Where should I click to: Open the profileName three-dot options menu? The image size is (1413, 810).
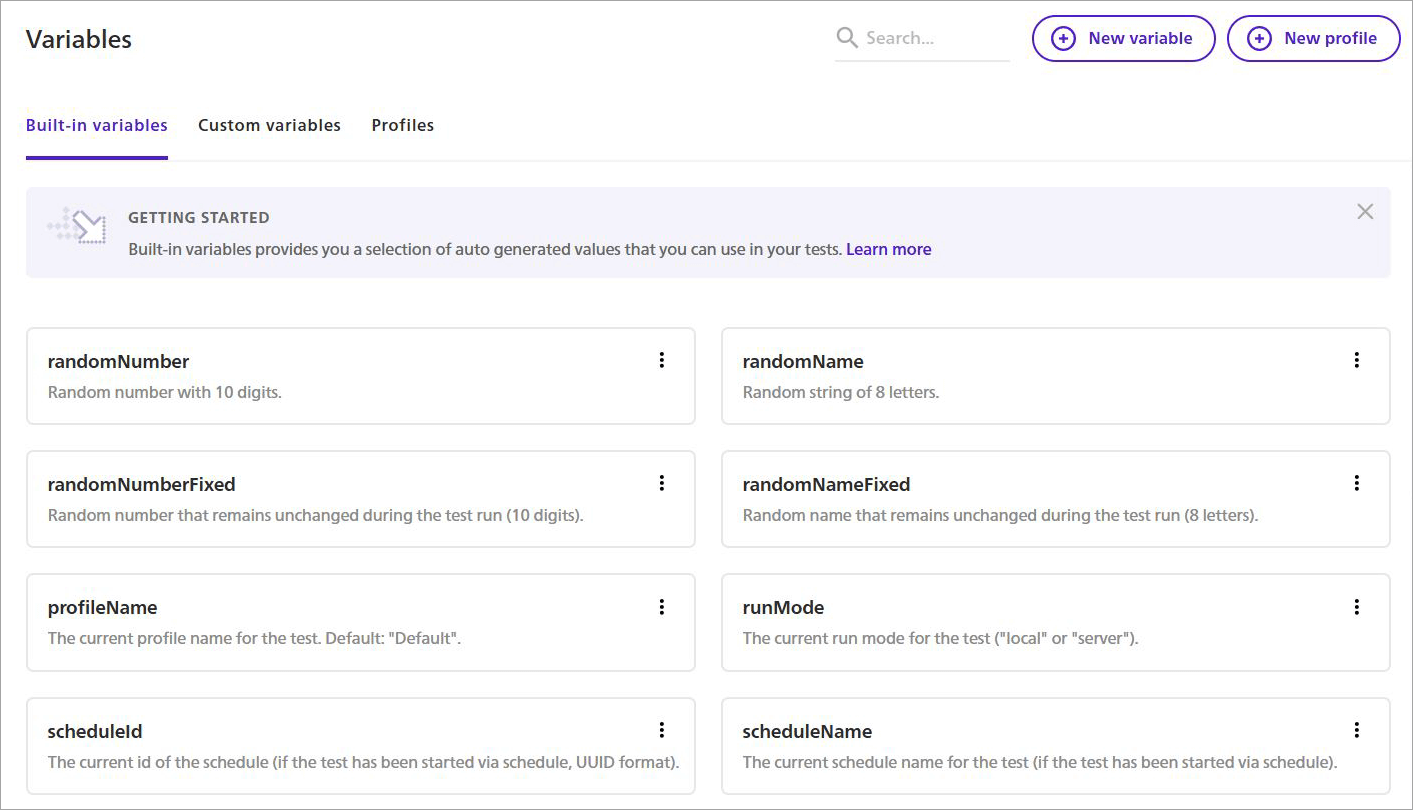pos(661,607)
